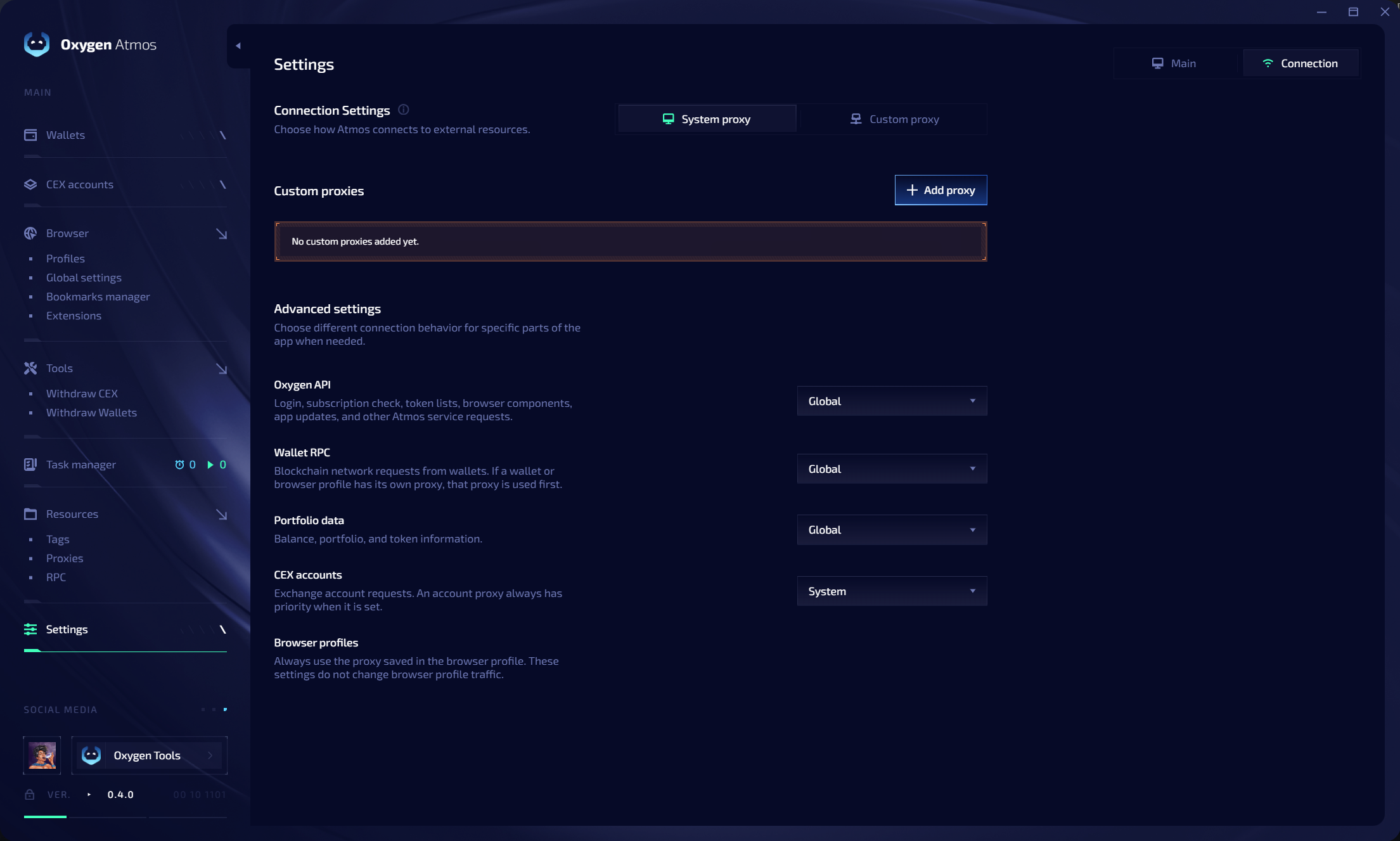Expand the Wallets section chevron
Viewport: 1400px width, 841px height.
(222, 135)
